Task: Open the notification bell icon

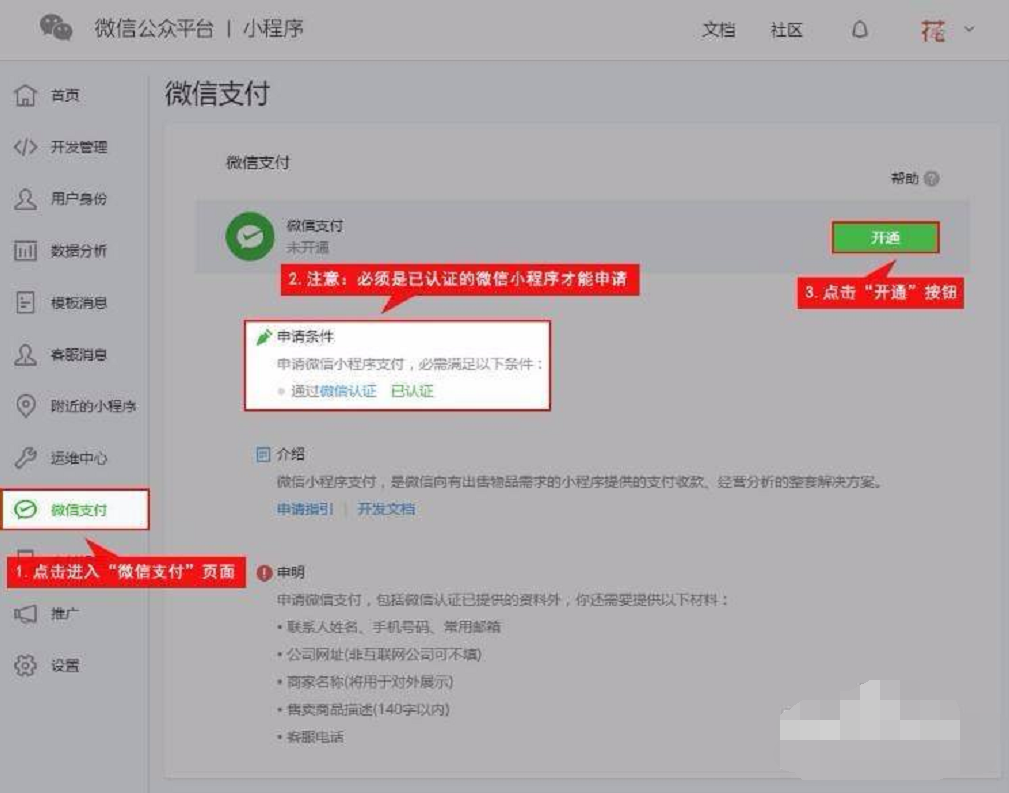Action: tap(860, 30)
